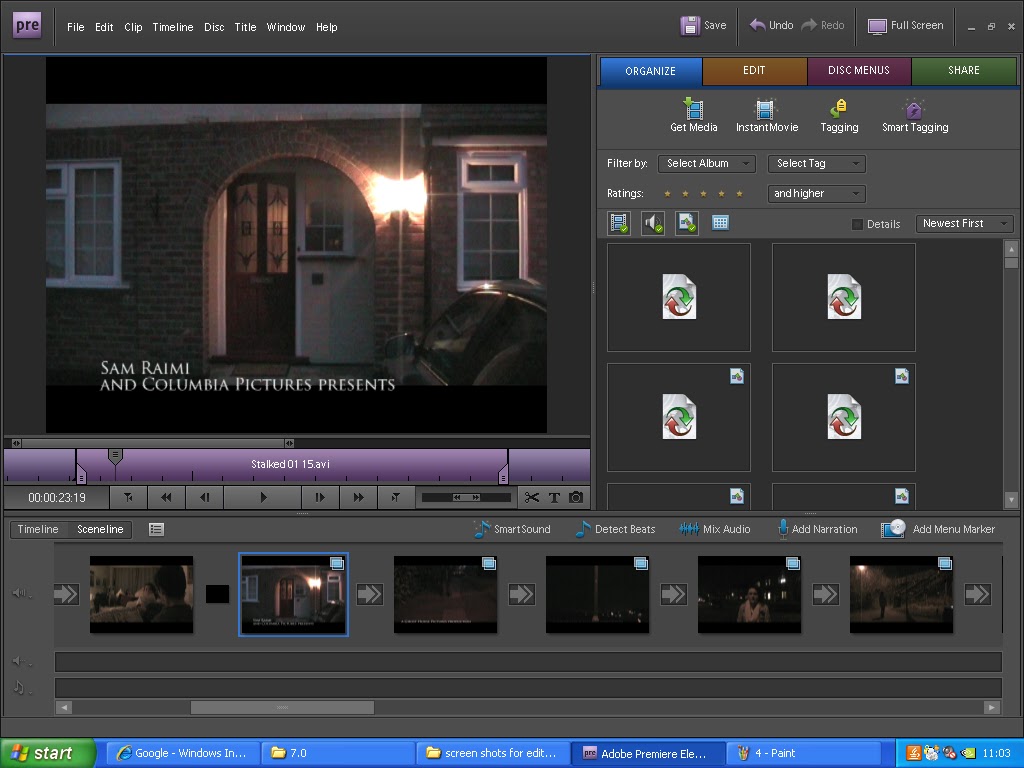Click the Windows start button

(x=47, y=753)
